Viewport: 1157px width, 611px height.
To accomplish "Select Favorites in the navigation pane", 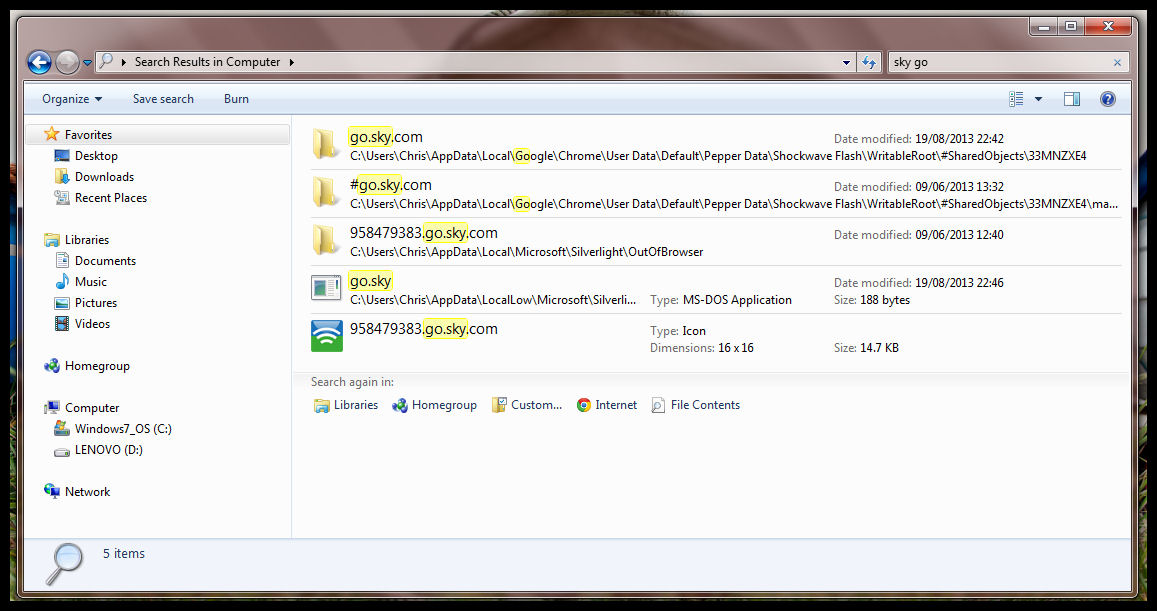I will (x=89, y=135).
